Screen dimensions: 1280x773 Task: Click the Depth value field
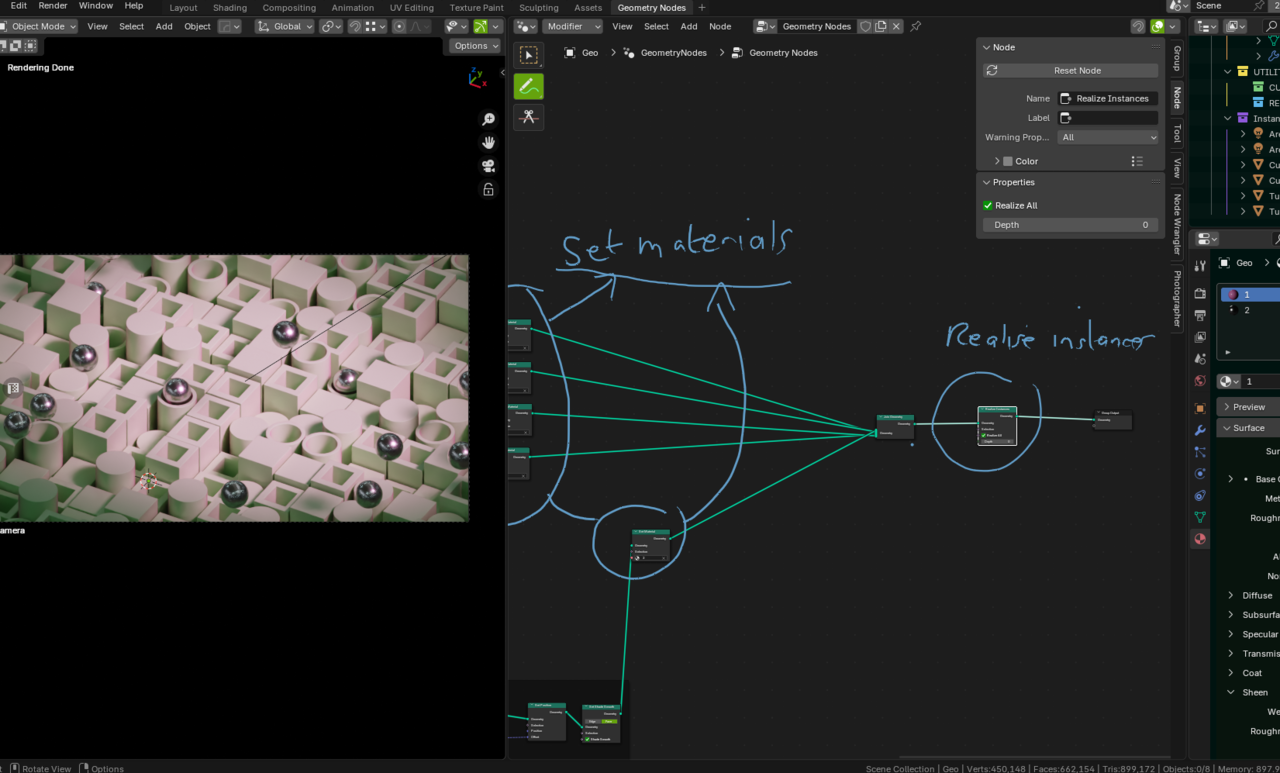click(x=1069, y=225)
